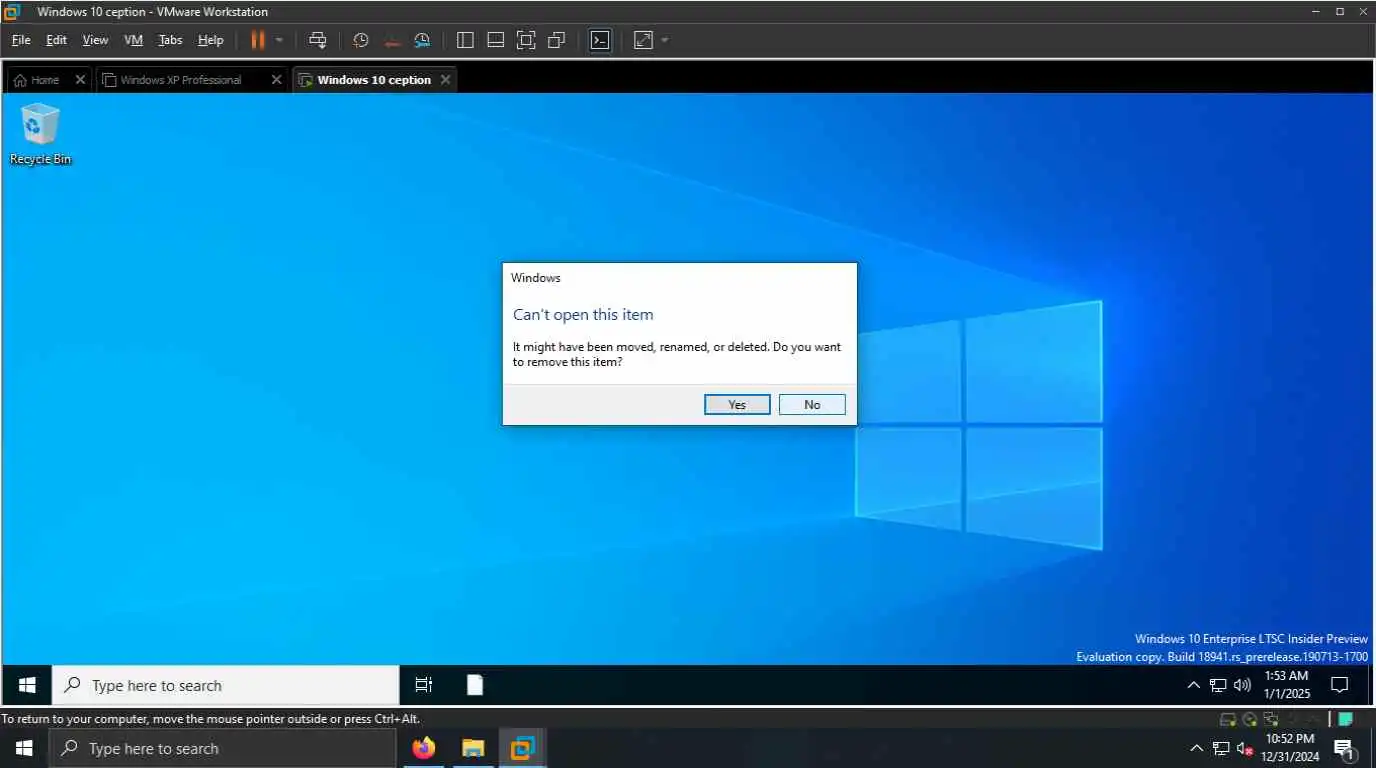This screenshot has height=768, width=1376.
Task: Open File Explorer from the host taskbar
Action: 473,748
